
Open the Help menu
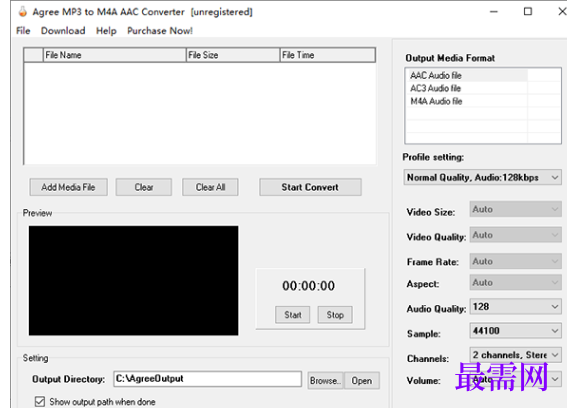pyautogui.click(x=106, y=31)
